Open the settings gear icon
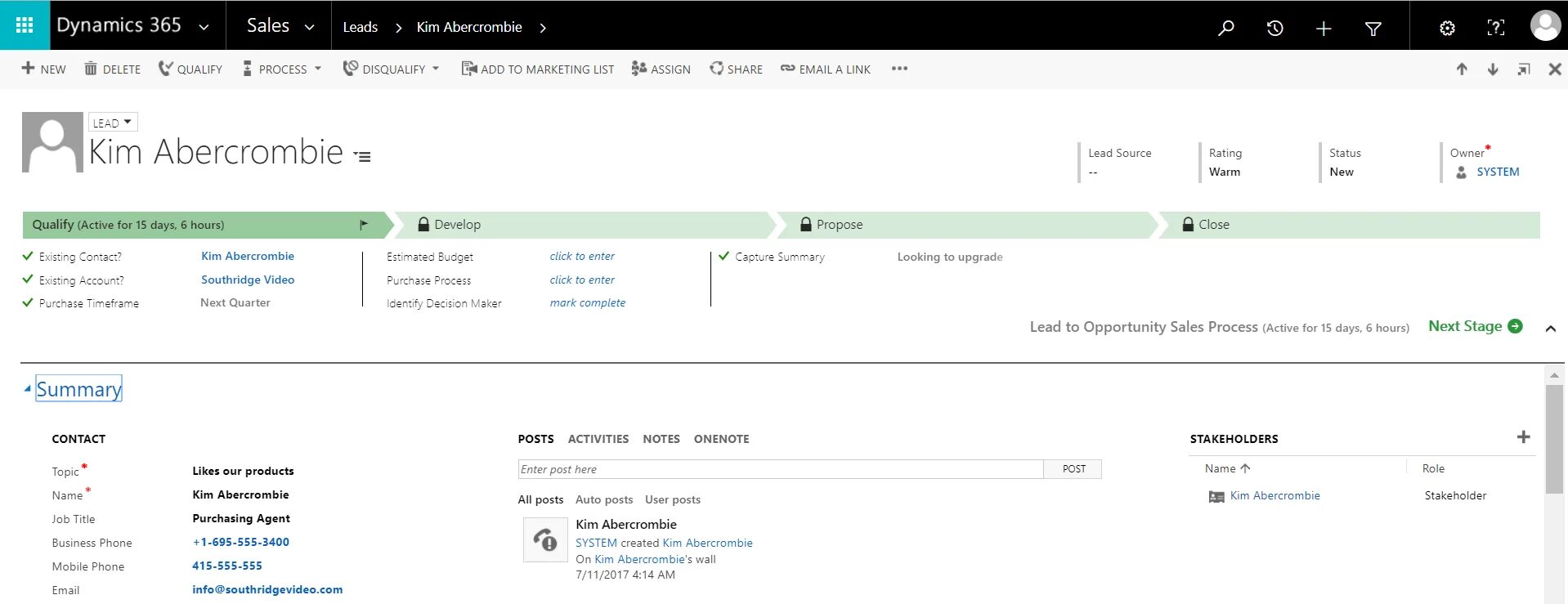The width and height of the screenshot is (1568, 604). point(1447,28)
